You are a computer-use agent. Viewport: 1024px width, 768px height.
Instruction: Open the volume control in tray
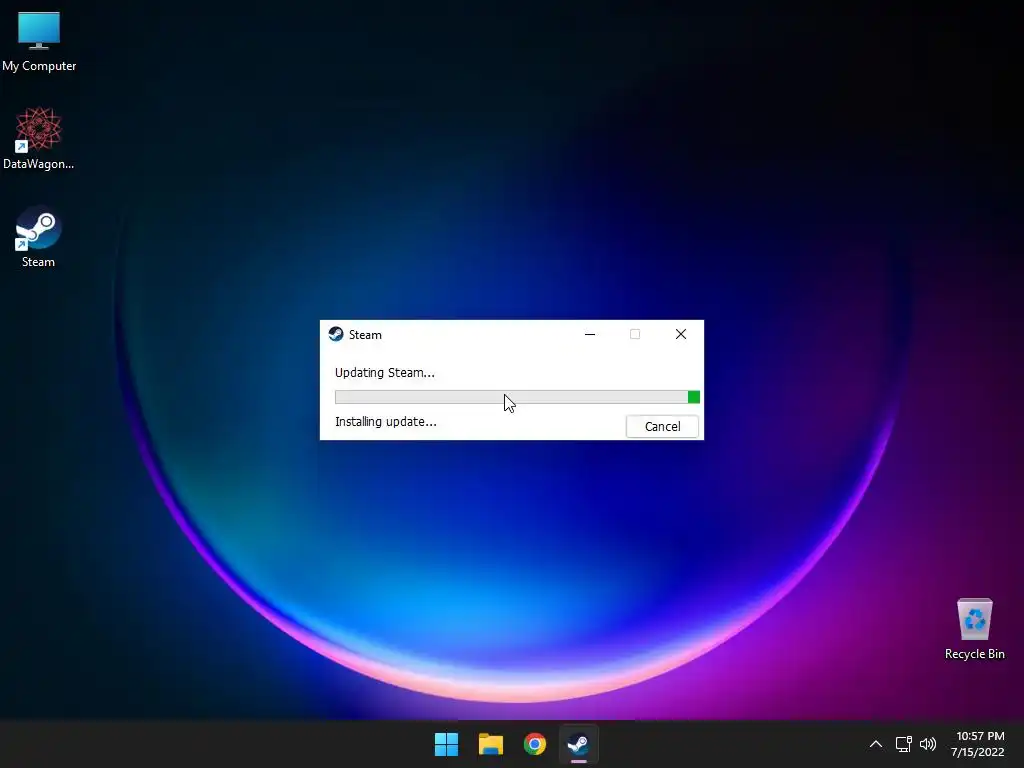pyautogui.click(x=928, y=744)
